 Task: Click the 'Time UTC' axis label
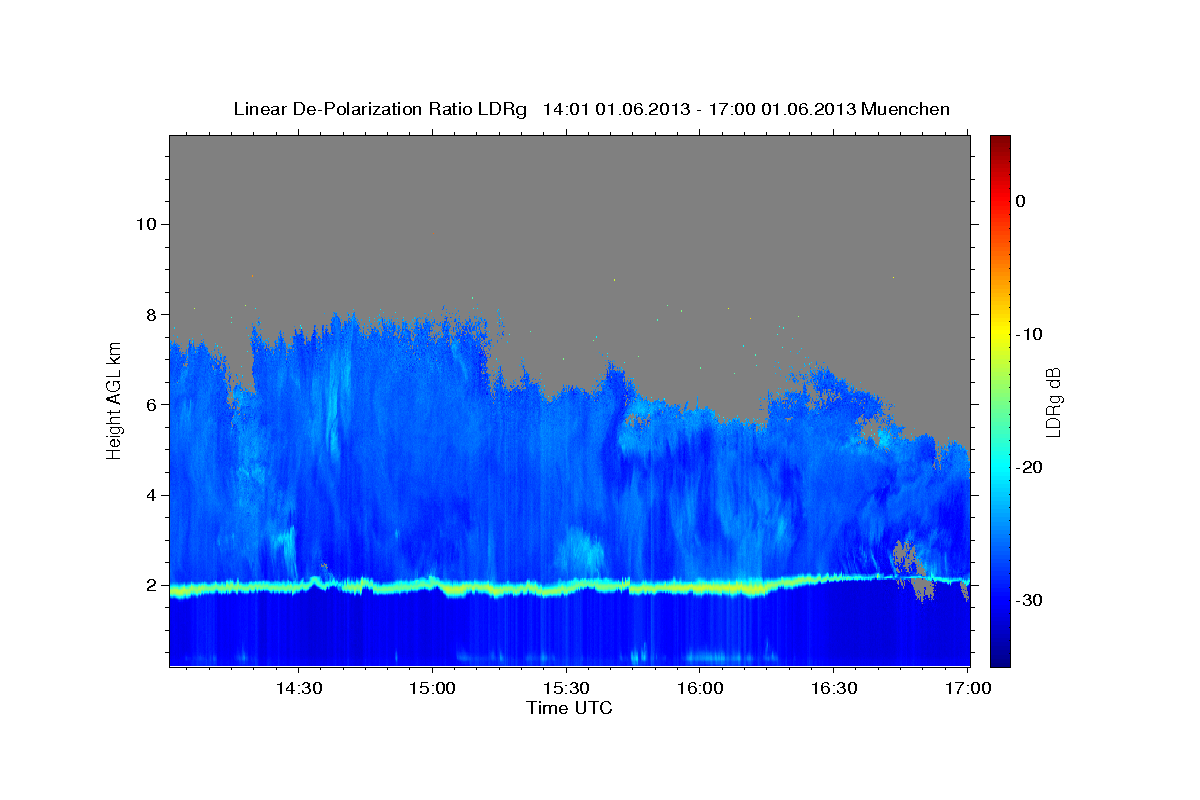pos(569,708)
